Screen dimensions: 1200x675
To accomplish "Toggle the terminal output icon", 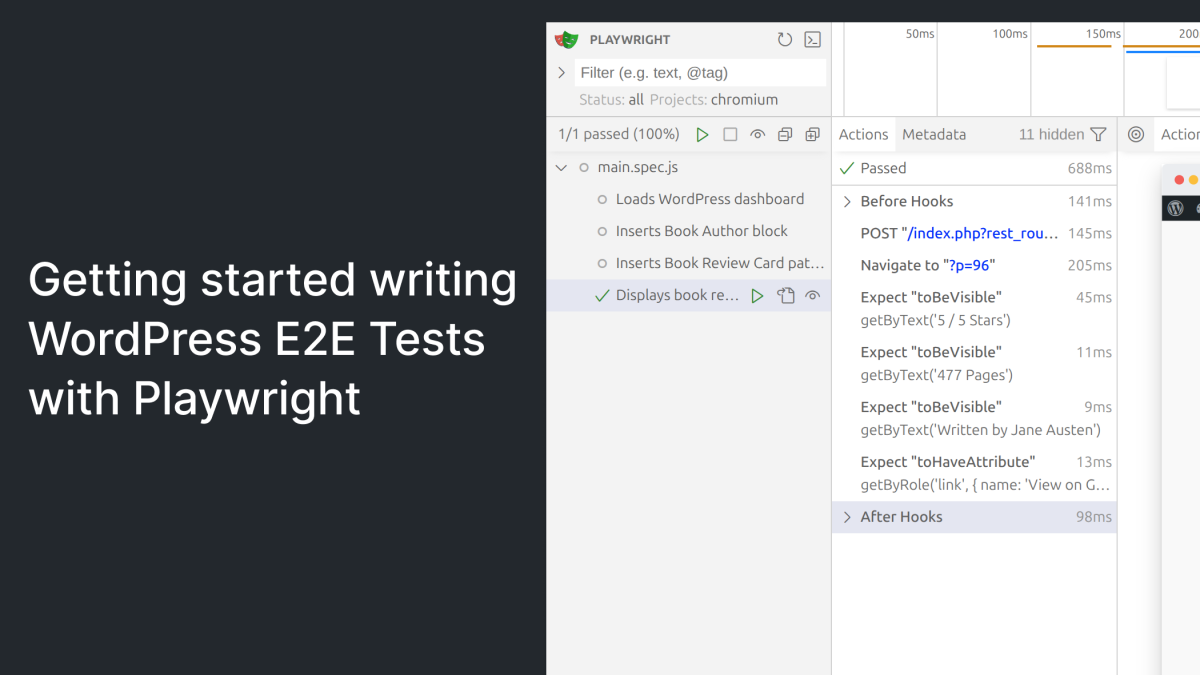I will pos(813,40).
